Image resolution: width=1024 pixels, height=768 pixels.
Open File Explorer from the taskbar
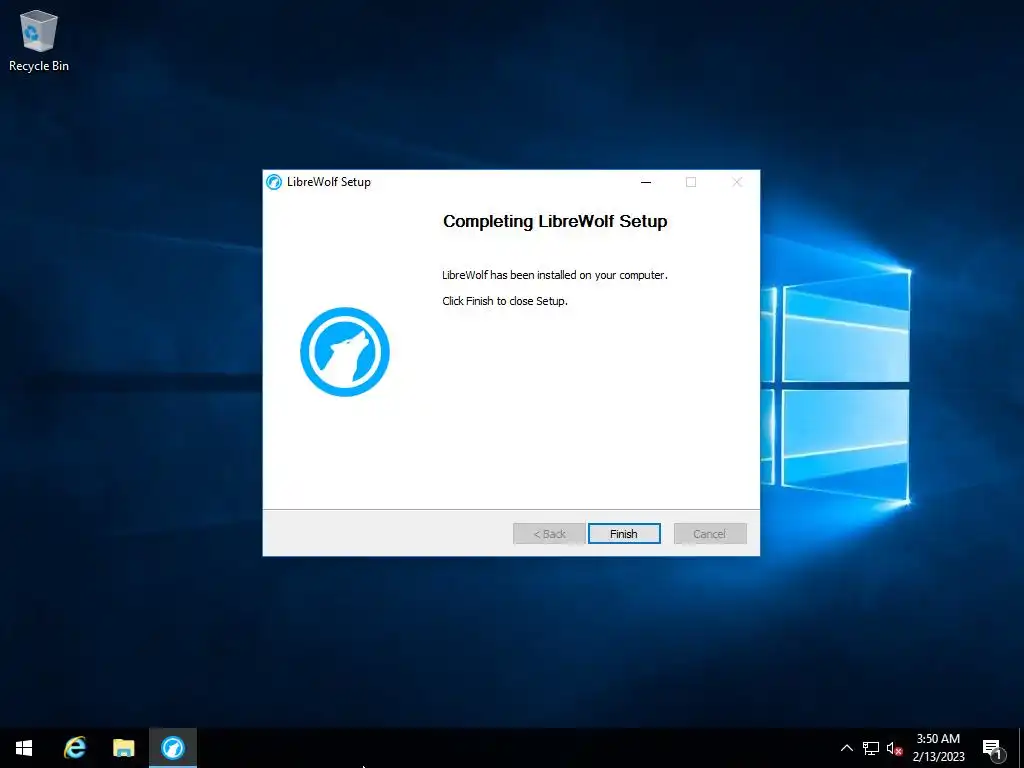(123, 748)
